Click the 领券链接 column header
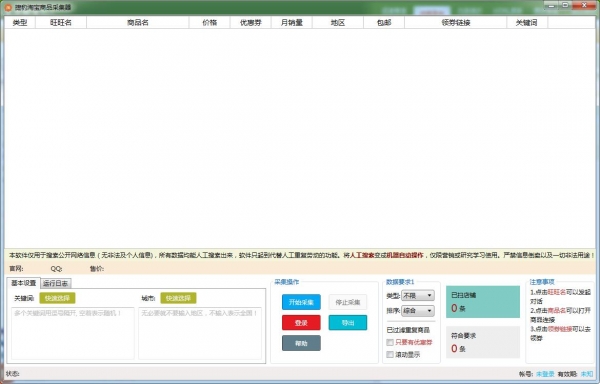 tap(455, 23)
